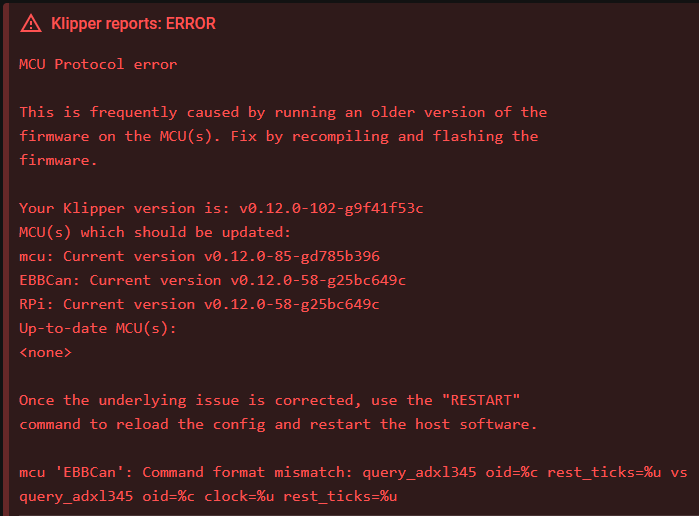This screenshot has height=516, width=699.
Task: Click the line "command to reload the config"
Action: pyautogui.click(x=278, y=424)
